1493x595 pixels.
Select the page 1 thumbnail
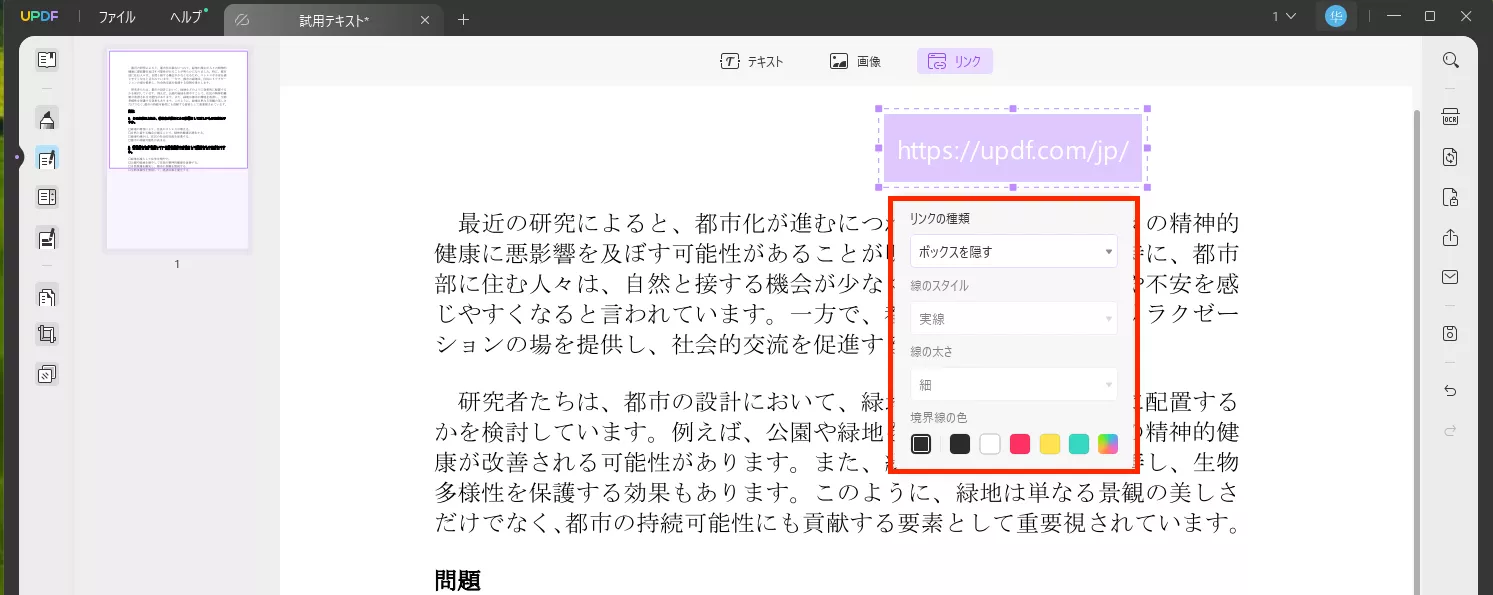click(178, 149)
